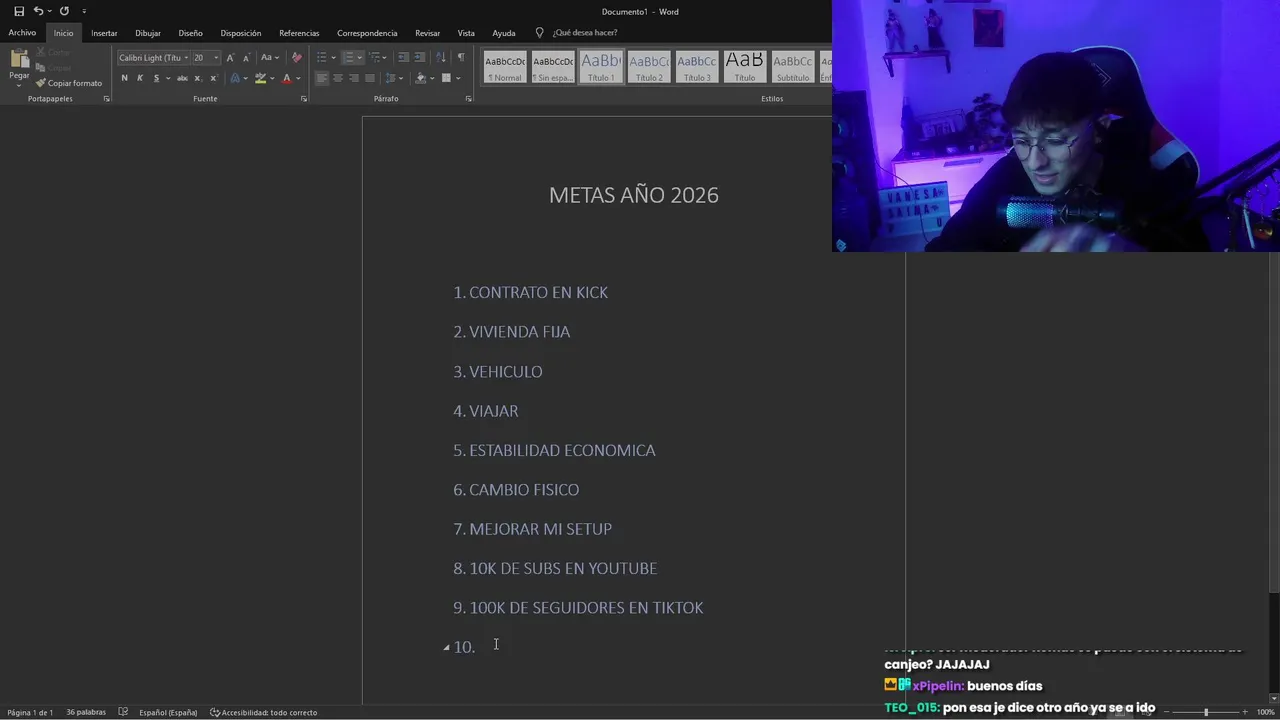
Task: Decrease font size with the smaller A icon
Action: tap(246, 58)
